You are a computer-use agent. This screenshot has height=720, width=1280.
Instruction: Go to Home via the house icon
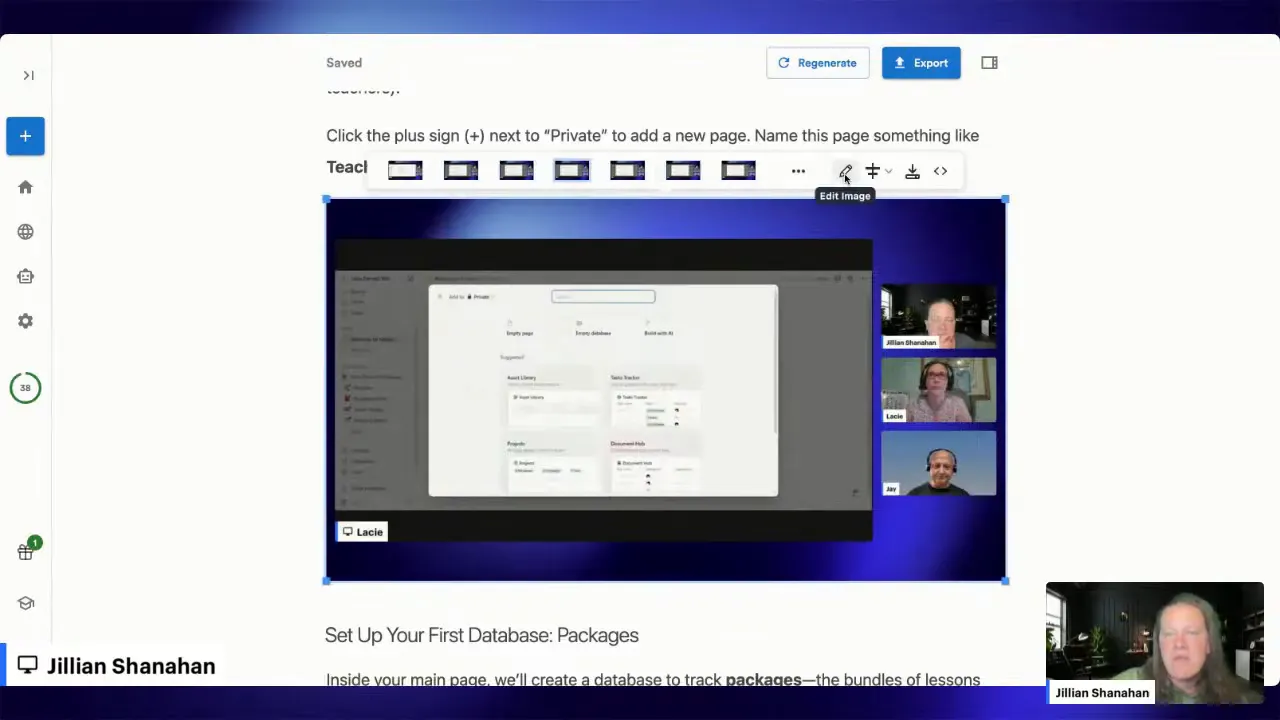[x=25, y=187]
